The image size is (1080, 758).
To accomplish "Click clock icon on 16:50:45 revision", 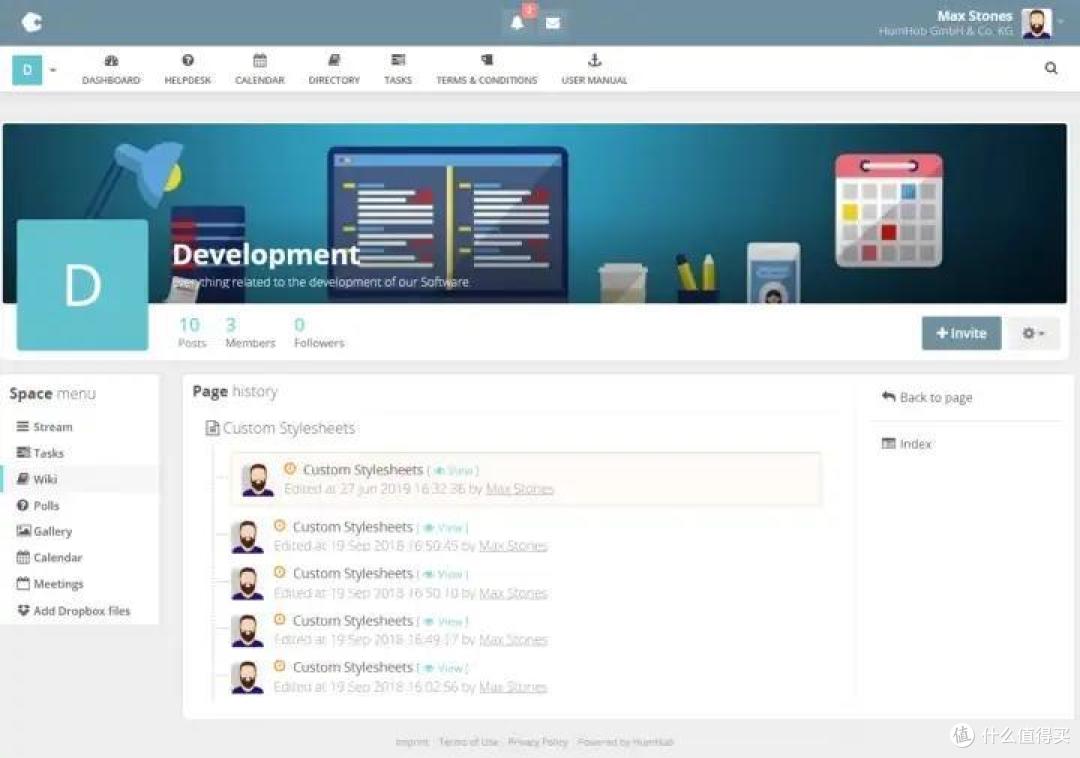I will 280,526.
